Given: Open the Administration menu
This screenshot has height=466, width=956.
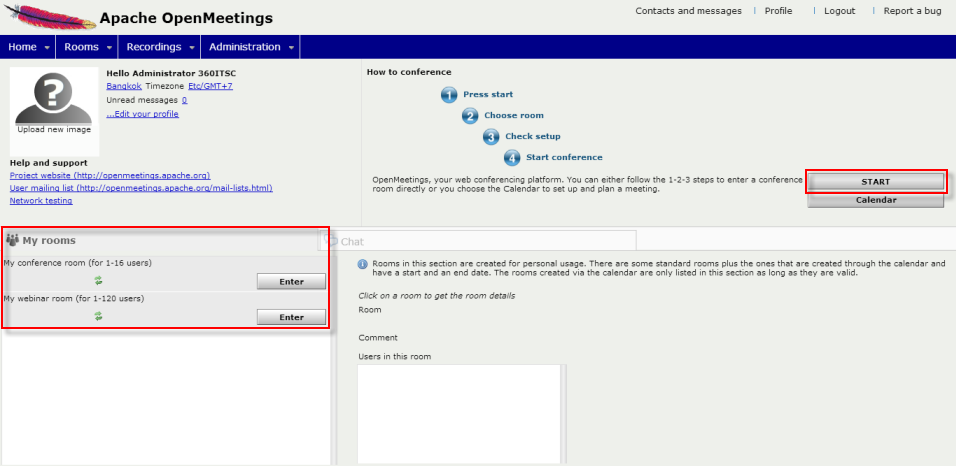Looking at the screenshot, I should [x=251, y=47].
